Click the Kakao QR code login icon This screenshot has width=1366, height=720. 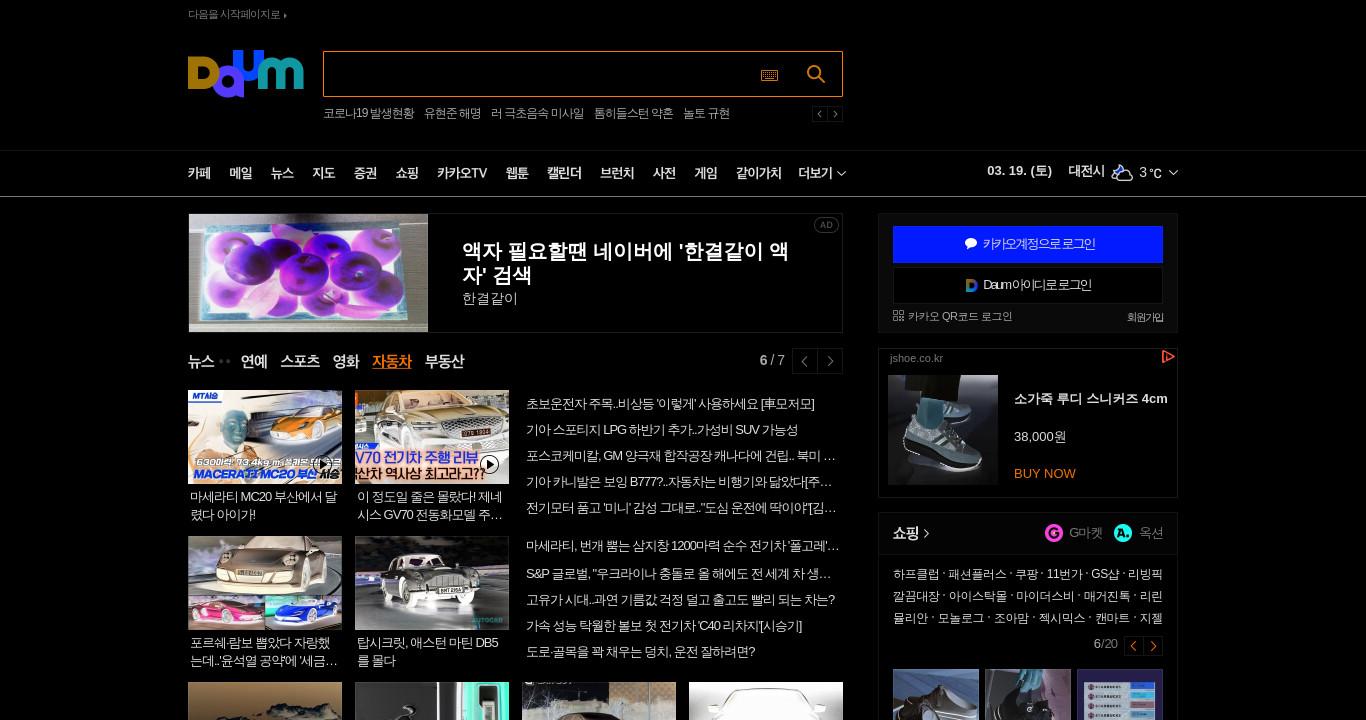click(898, 316)
